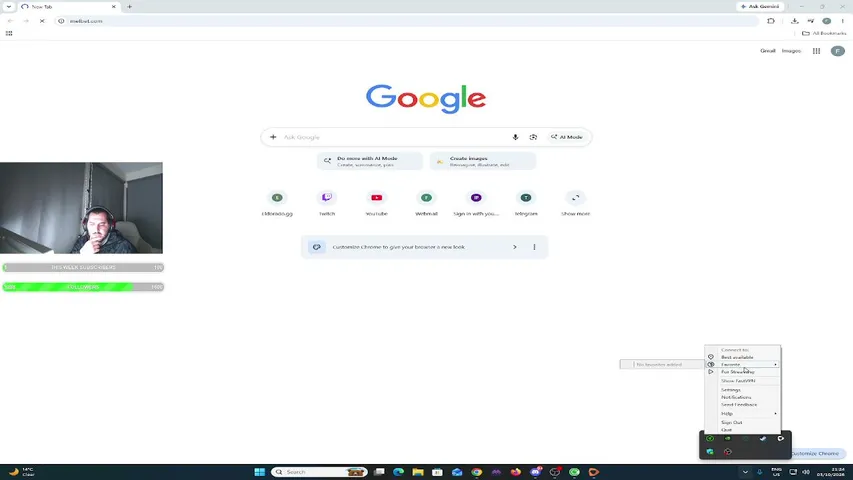
Task: Open the Chrome three-dot menu
Action: (x=842, y=21)
